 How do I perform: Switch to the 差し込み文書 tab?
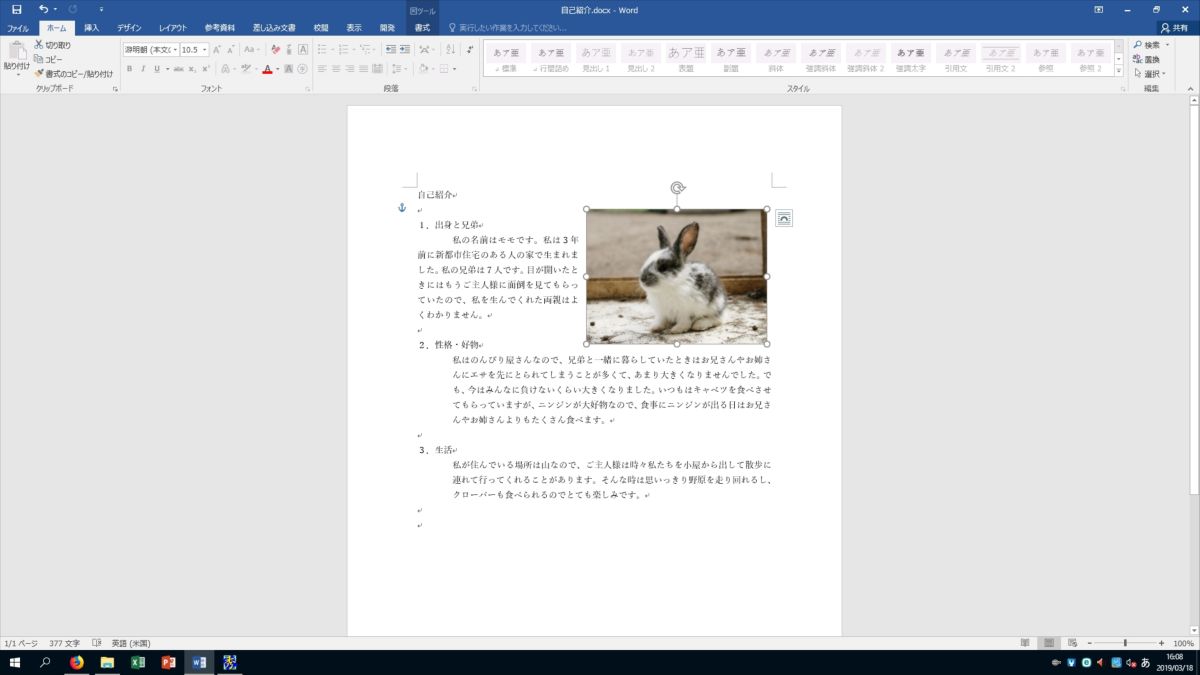point(273,28)
